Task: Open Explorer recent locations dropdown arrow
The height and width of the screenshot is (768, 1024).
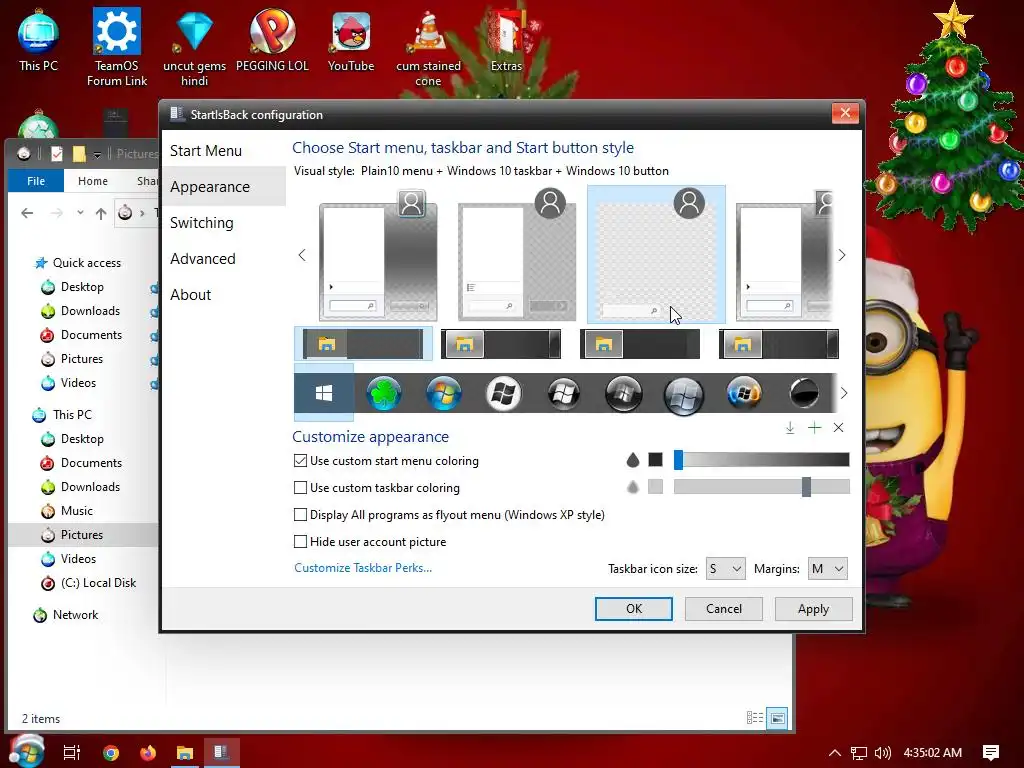Action: [x=80, y=213]
